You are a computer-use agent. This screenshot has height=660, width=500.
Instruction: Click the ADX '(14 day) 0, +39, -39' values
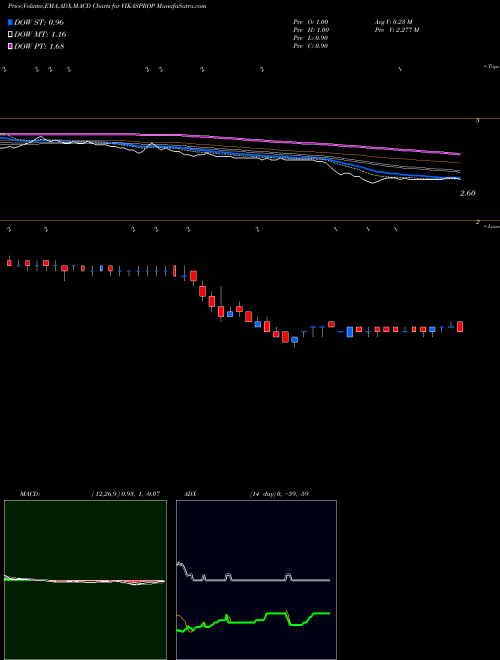(278, 494)
